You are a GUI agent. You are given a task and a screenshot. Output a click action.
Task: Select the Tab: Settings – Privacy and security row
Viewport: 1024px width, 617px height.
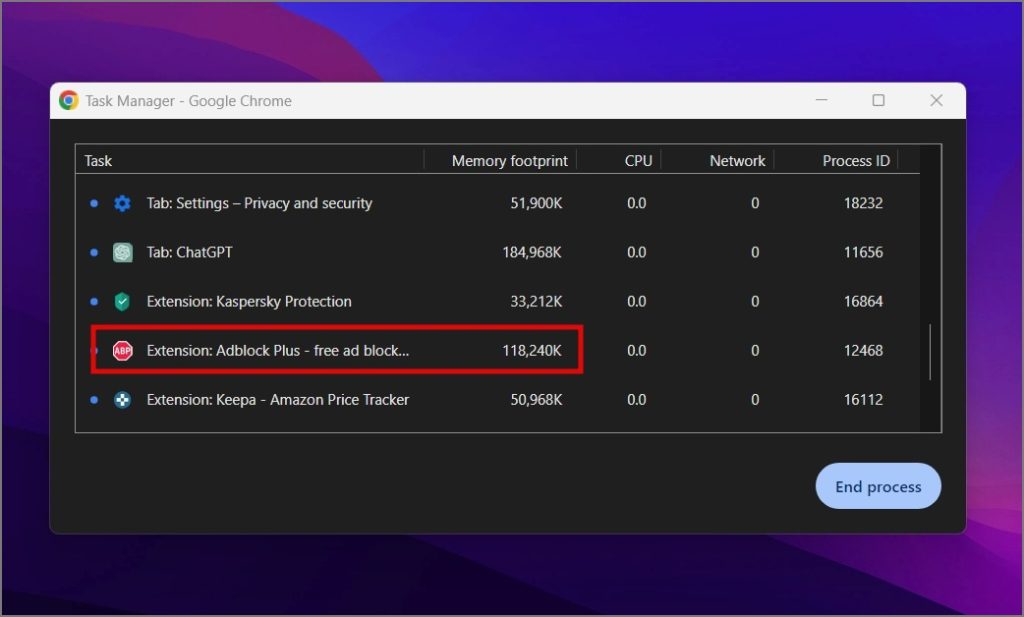click(x=498, y=203)
